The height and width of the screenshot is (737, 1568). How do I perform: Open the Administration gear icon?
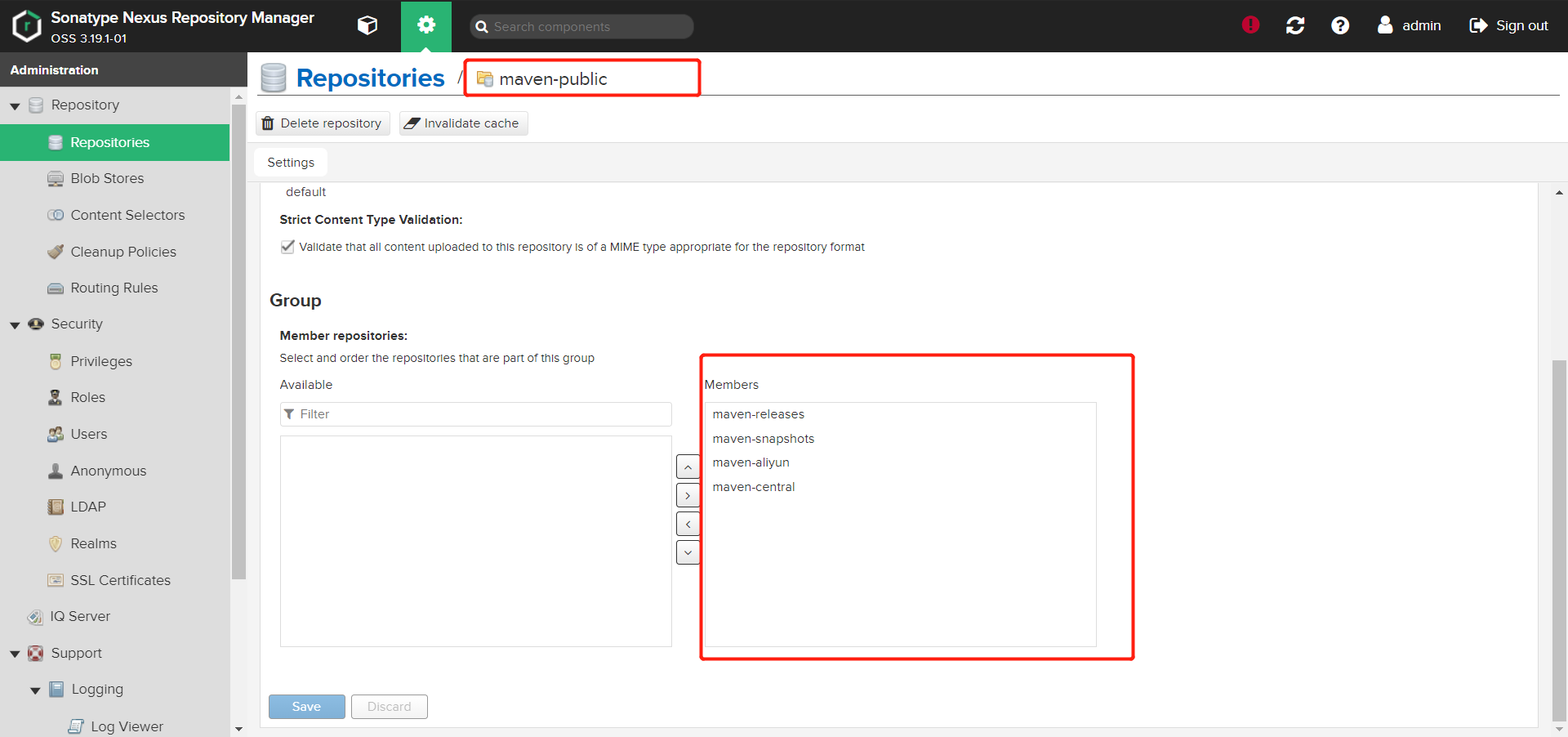point(426,25)
